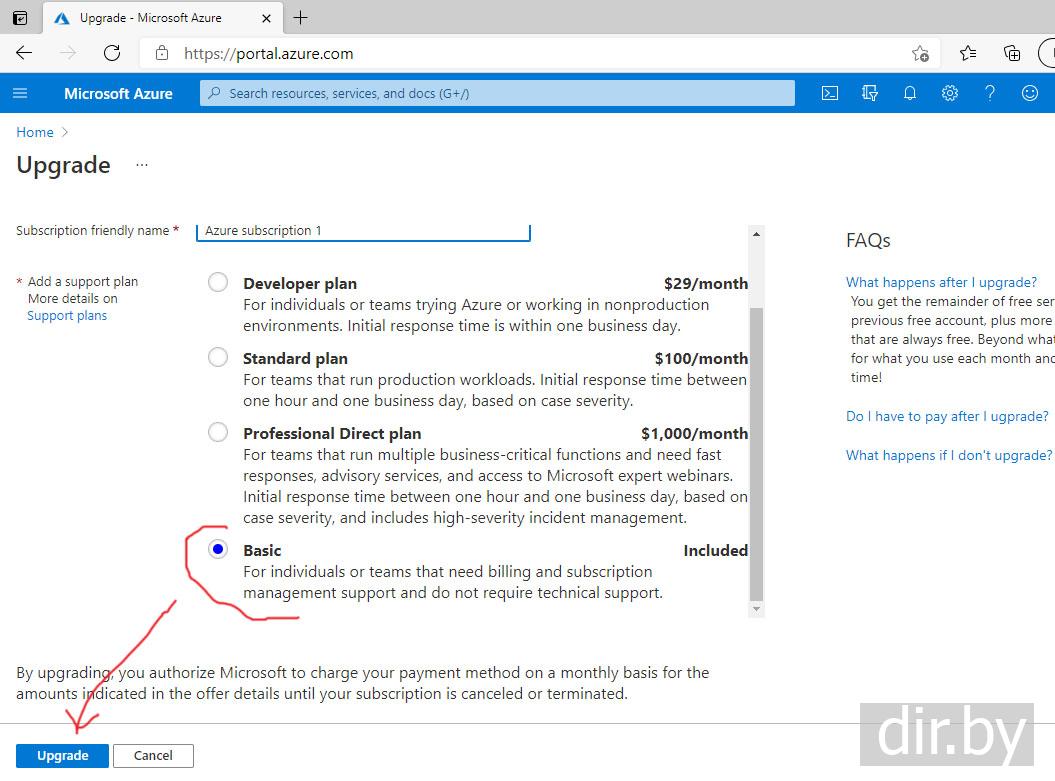Open the browser favorites list icon
1055x781 pixels.
pos(968,53)
